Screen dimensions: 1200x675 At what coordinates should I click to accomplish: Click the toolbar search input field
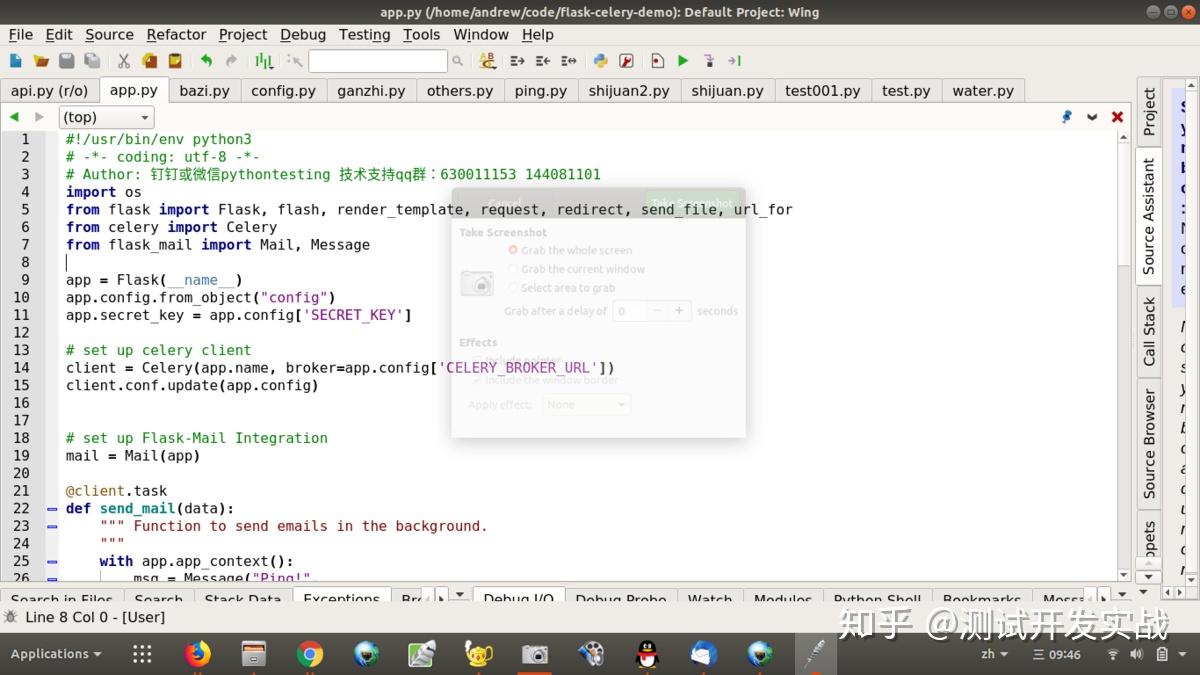click(x=378, y=60)
